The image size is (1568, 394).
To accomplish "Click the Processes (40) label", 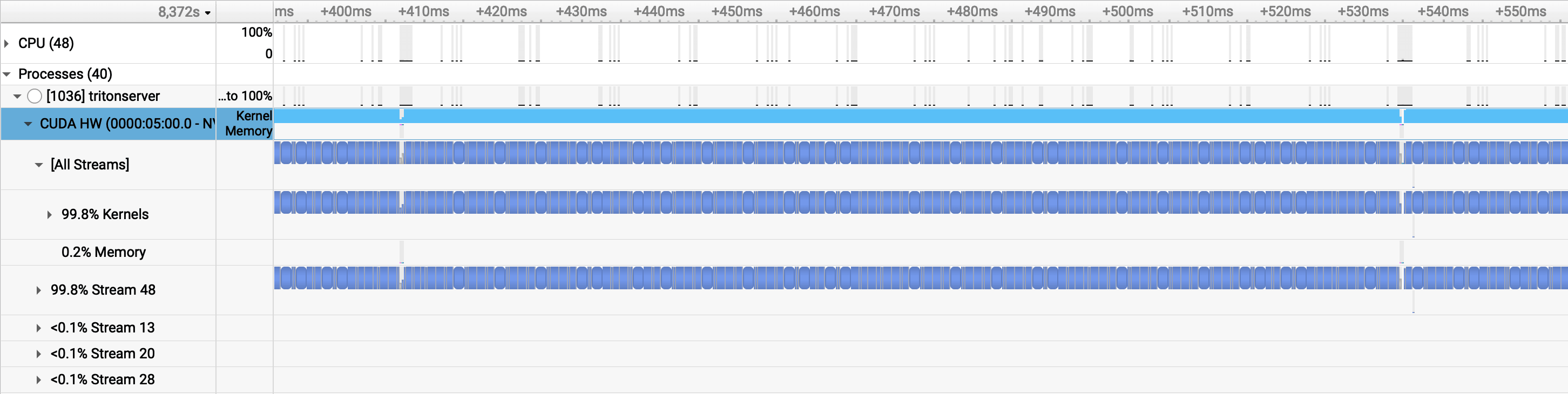I will point(65,74).
